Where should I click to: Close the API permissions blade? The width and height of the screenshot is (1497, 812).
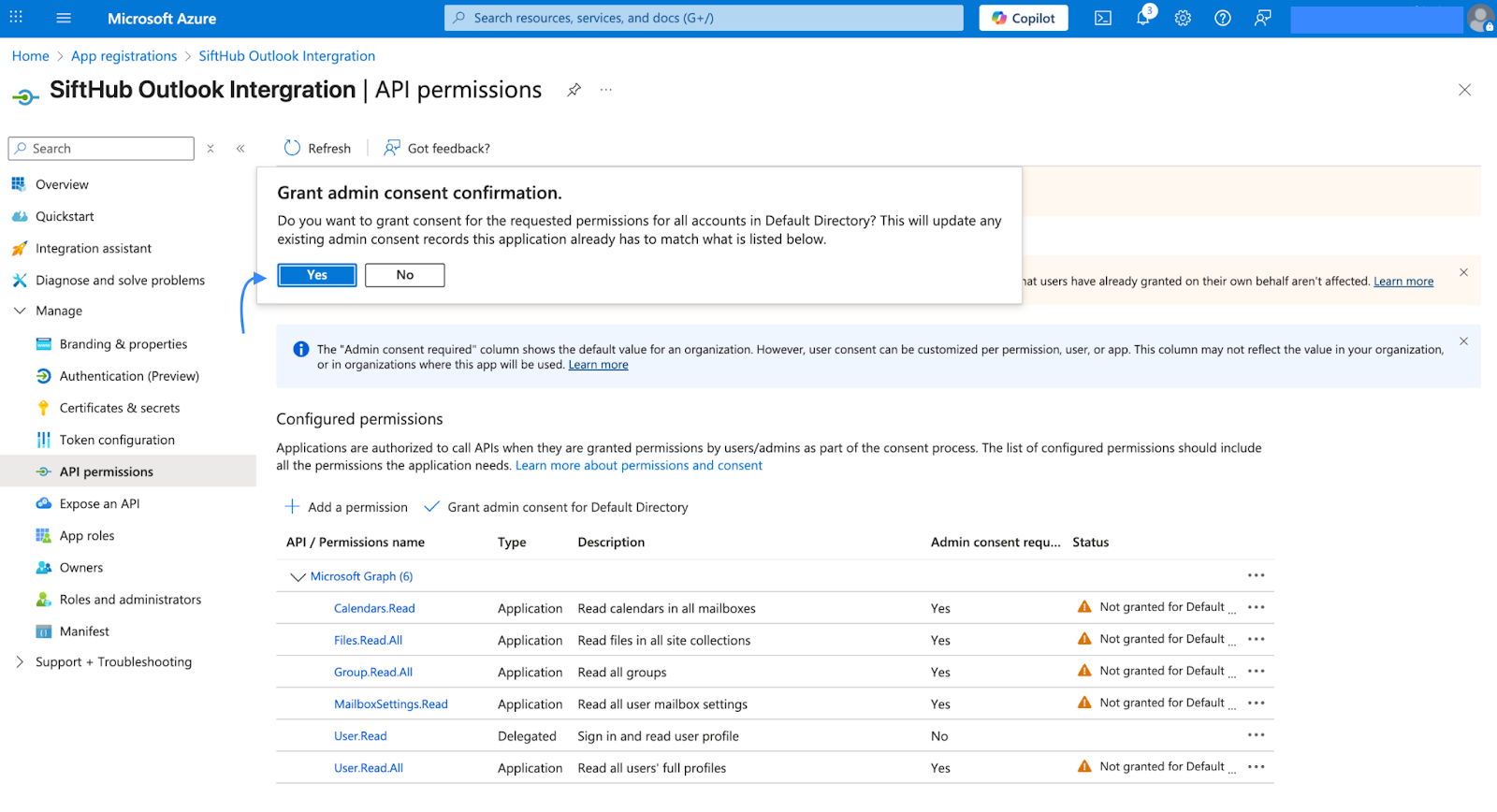point(1464,90)
